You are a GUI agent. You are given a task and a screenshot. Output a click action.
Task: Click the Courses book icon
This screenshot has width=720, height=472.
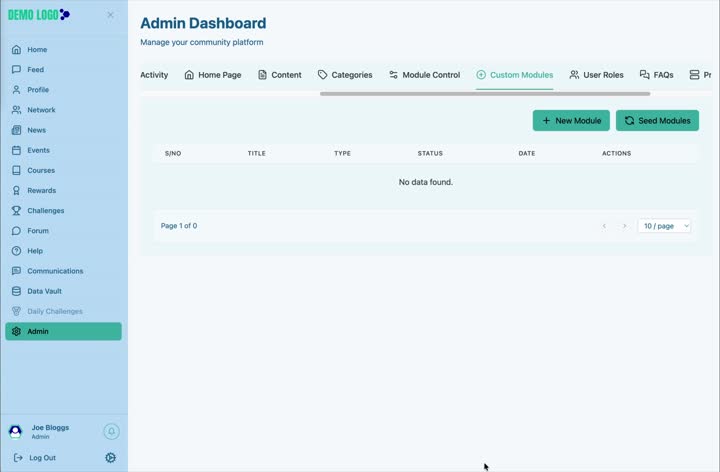(16, 170)
